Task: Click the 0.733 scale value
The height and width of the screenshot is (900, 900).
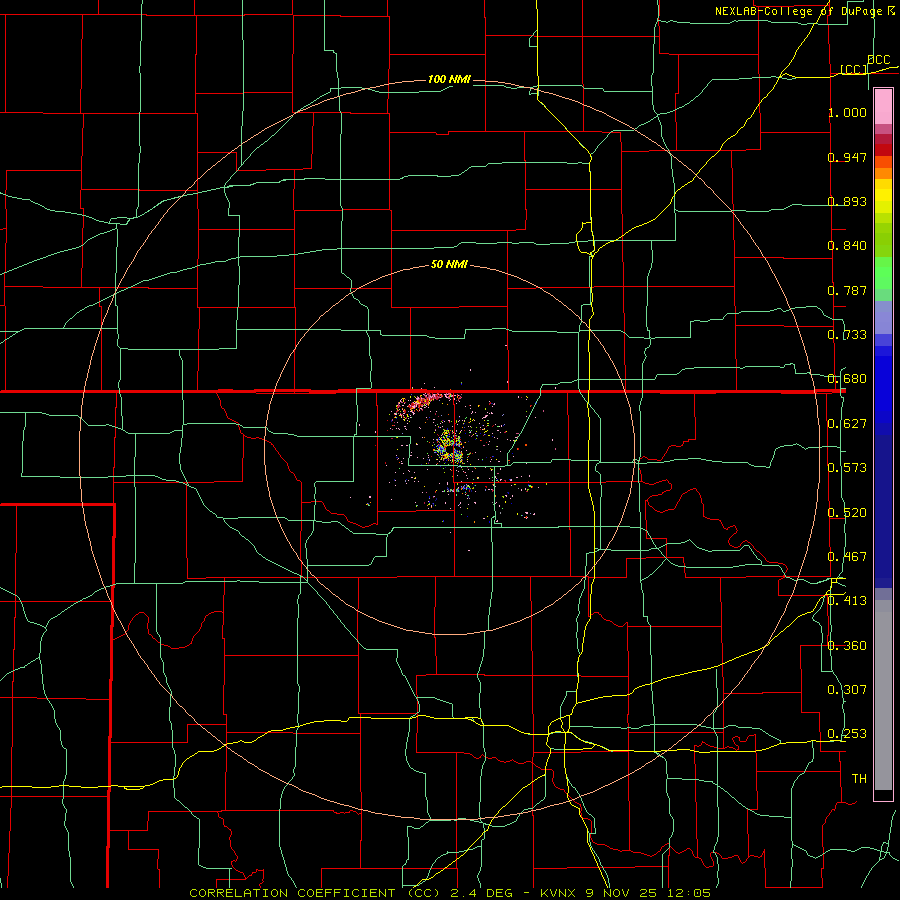Action: (x=847, y=335)
